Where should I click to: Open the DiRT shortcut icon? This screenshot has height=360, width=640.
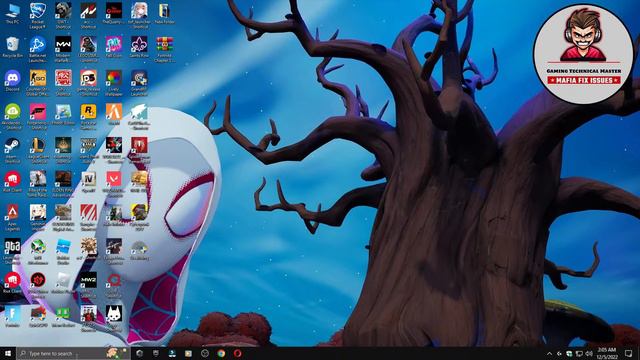tap(63, 16)
